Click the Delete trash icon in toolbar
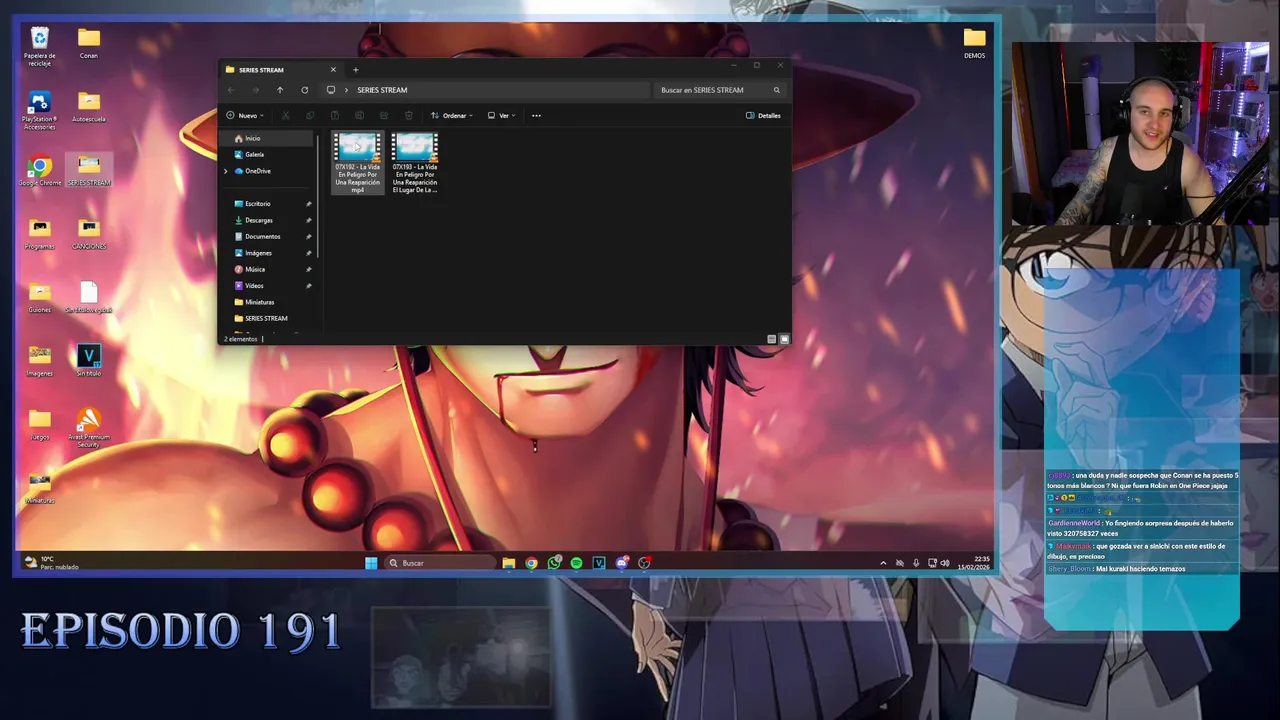The width and height of the screenshot is (1280, 720). tap(408, 115)
